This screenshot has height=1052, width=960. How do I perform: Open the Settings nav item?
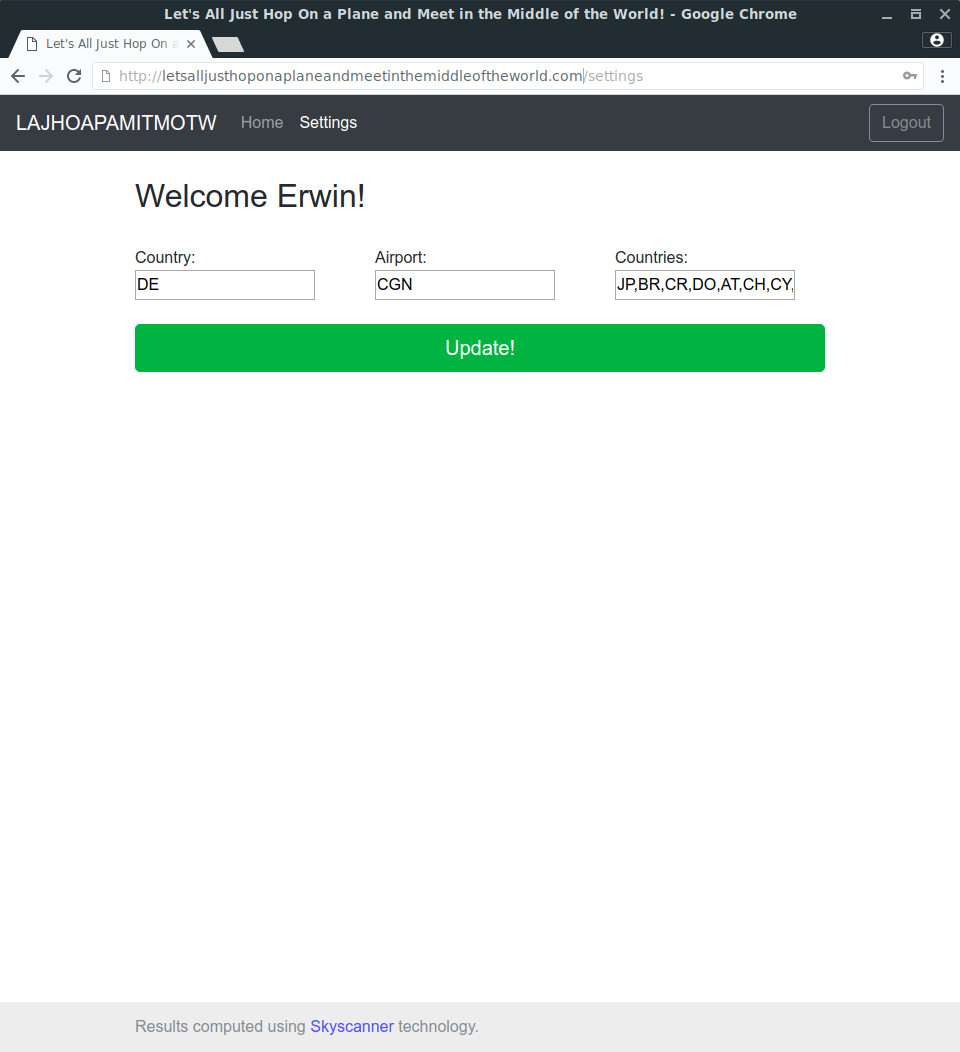[x=328, y=123]
